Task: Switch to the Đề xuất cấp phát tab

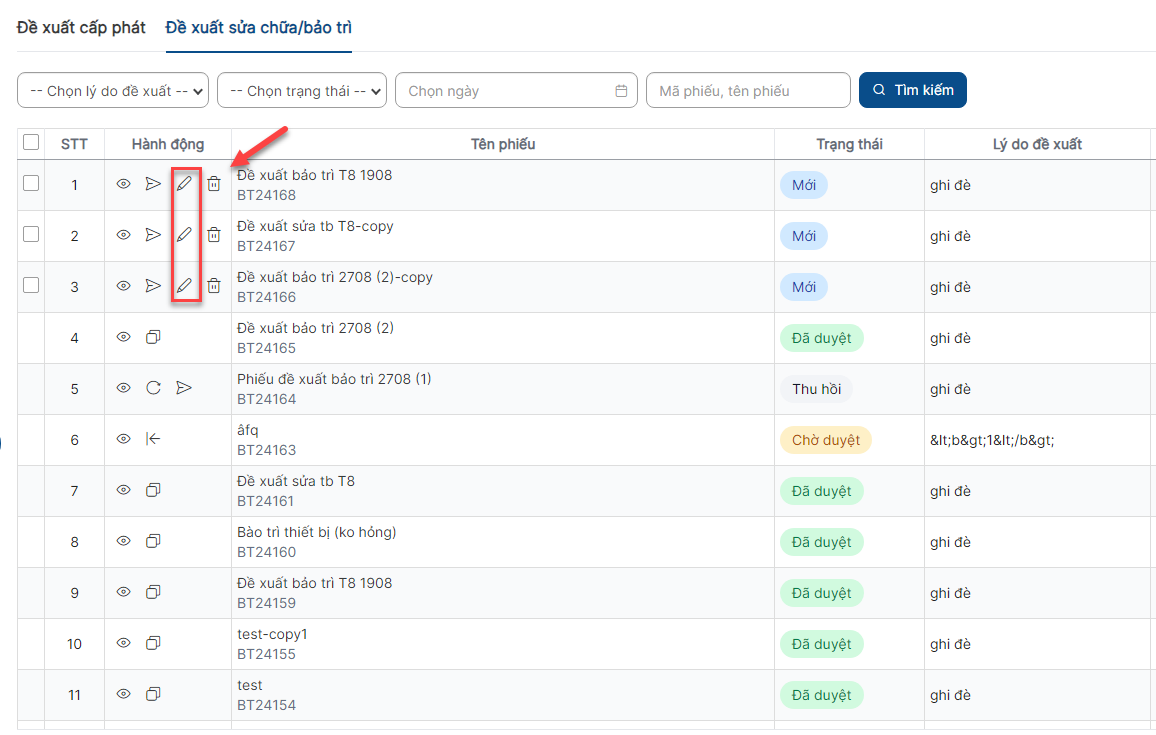Action: click(81, 27)
